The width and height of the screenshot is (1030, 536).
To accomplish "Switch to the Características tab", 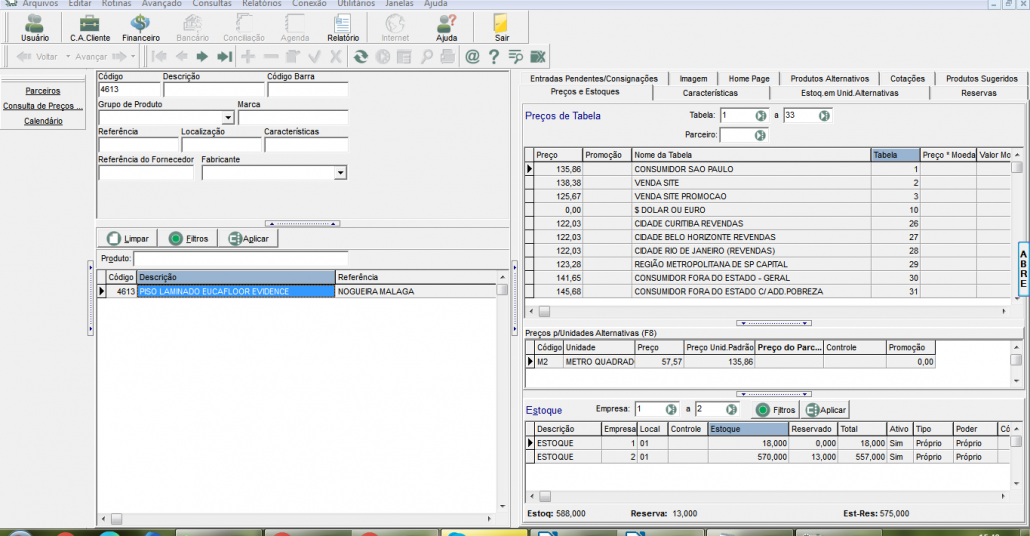I will click(710, 93).
